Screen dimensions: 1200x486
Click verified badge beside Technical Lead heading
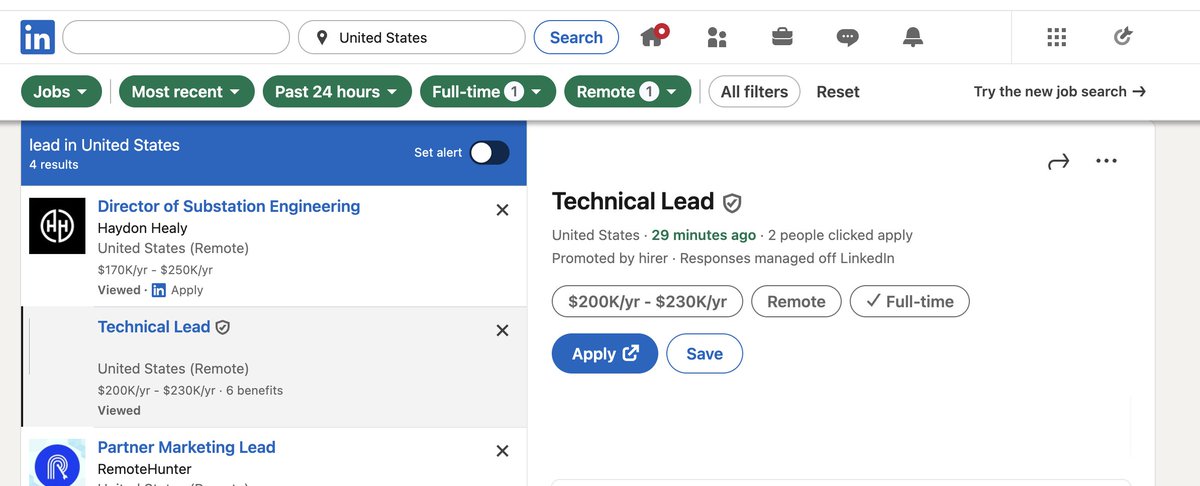point(732,203)
